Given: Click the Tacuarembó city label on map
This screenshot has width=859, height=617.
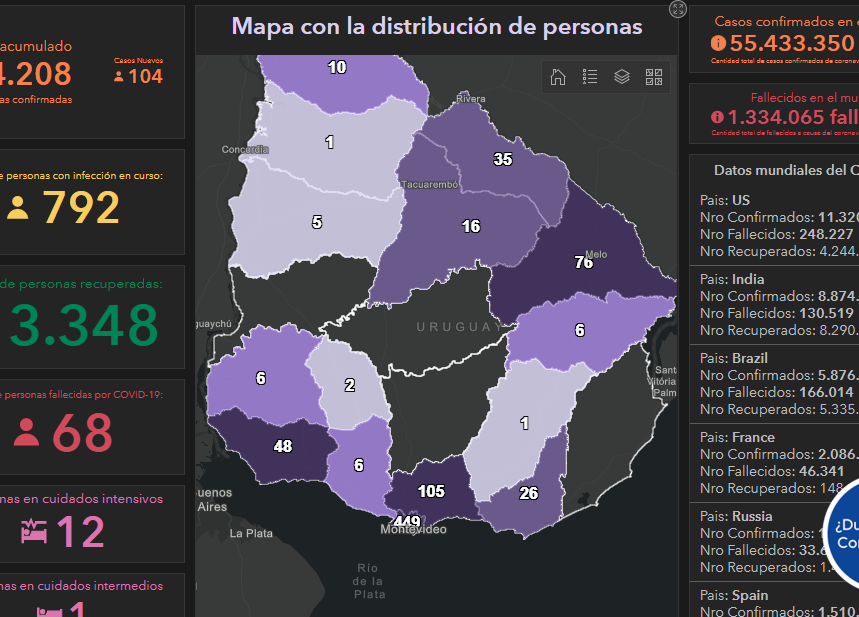Looking at the screenshot, I should [x=430, y=185].
